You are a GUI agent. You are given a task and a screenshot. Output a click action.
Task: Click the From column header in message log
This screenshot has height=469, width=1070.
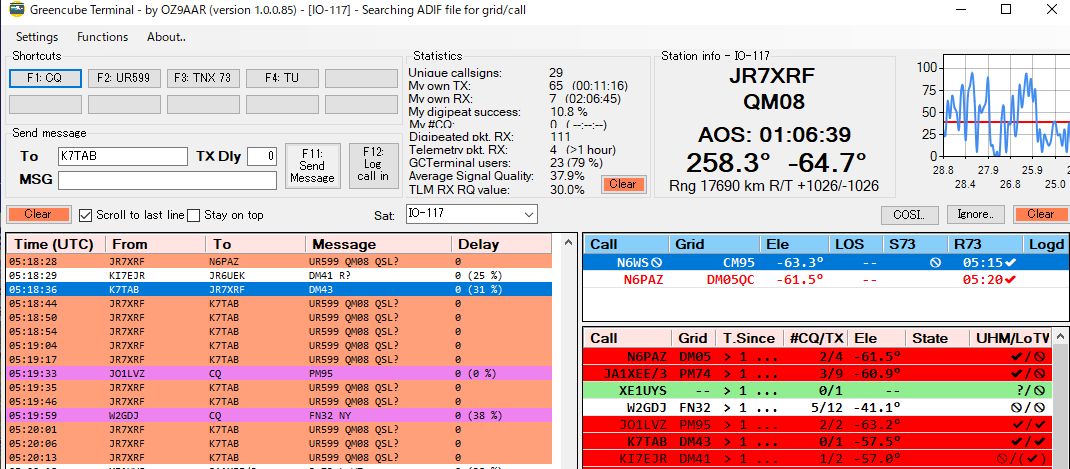pos(156,244)
